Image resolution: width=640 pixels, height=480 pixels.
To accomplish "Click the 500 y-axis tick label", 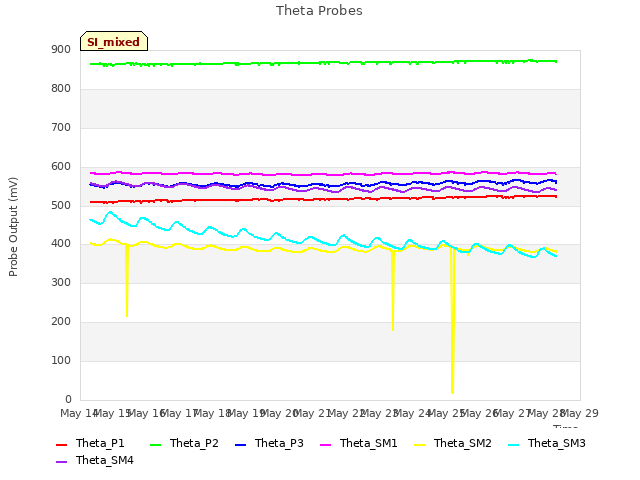I will point(61,205).
